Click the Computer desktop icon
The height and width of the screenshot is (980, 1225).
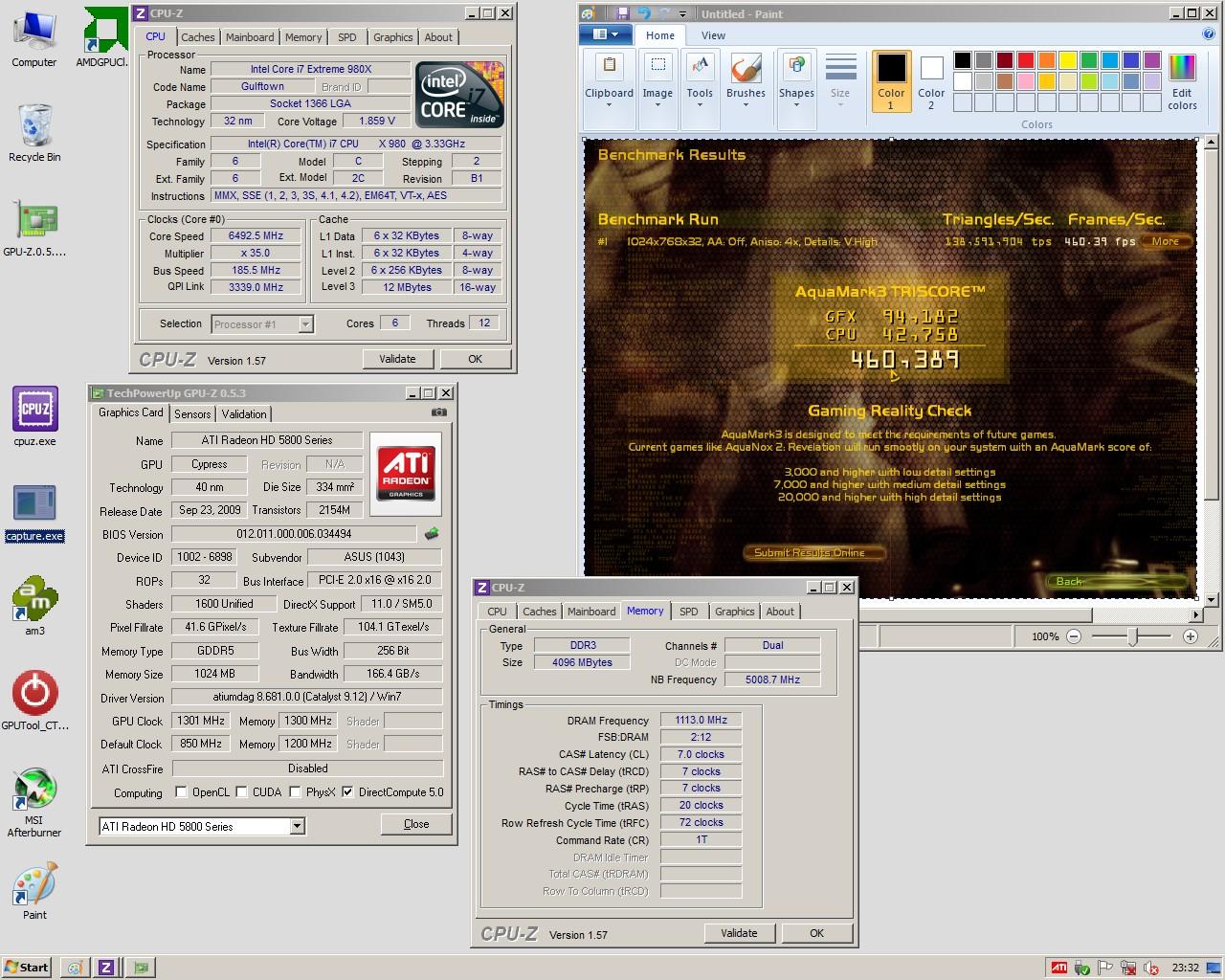tap(34, 39)
